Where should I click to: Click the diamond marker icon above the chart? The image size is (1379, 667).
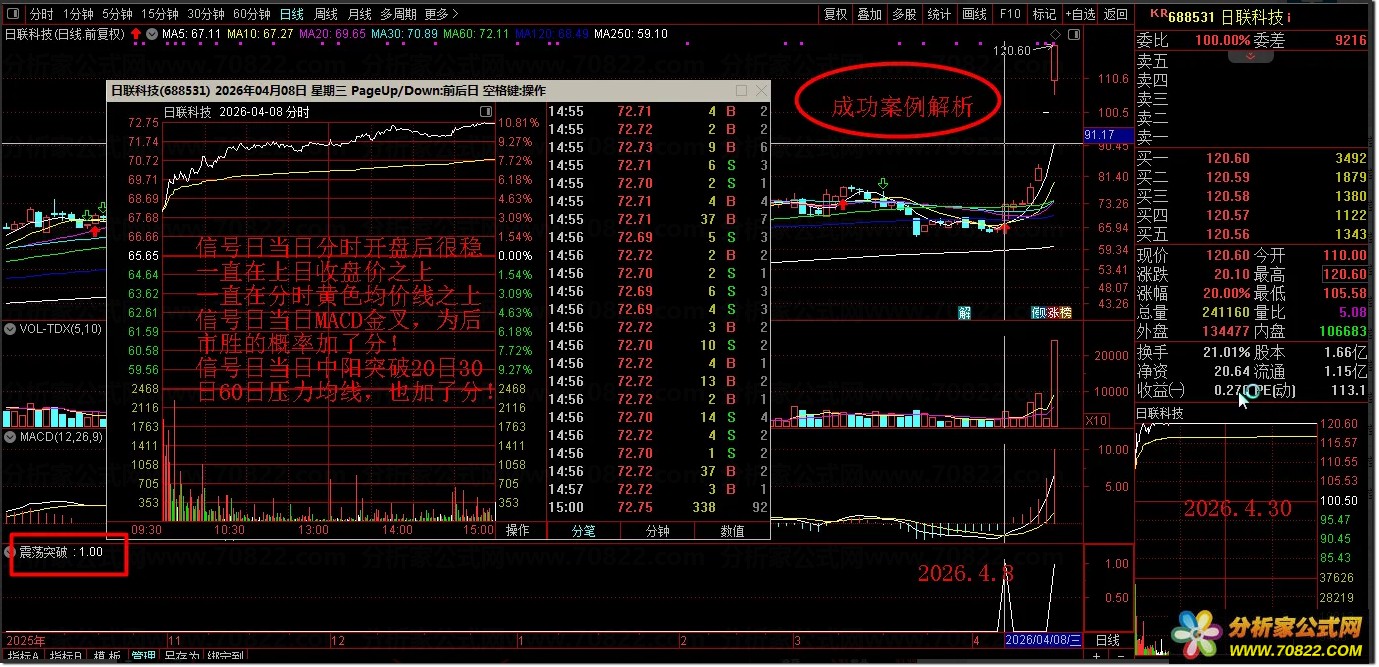click(x=1055, y=35)
